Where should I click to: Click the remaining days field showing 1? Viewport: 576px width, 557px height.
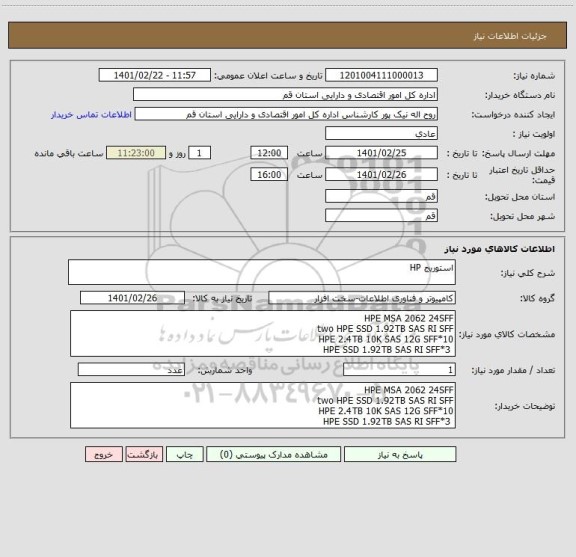(199, 153)
